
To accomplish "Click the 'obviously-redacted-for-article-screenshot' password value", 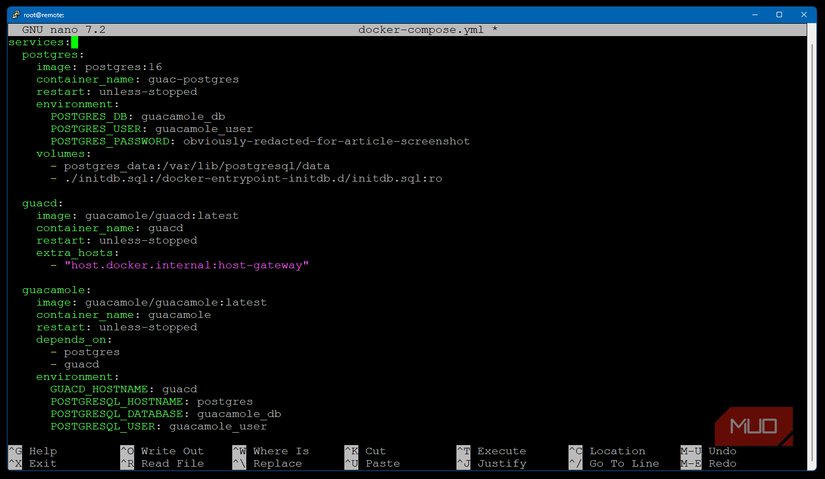I will (x=326, y=141).
